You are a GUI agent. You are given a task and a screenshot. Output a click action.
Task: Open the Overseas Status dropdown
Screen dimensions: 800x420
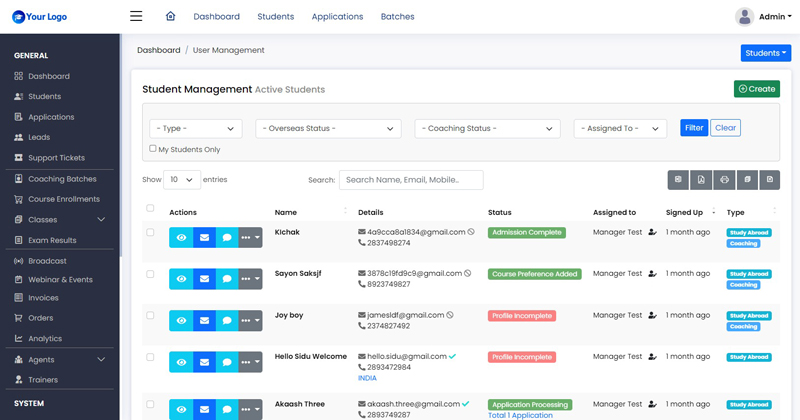point(328,129)
